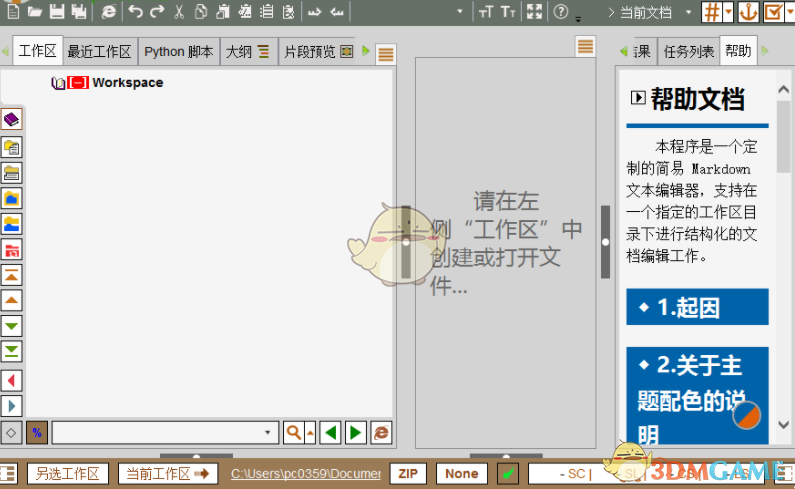The image size is (795, 489).
Task: Click the orange anchor icon
Action: (x=748, y=12)
